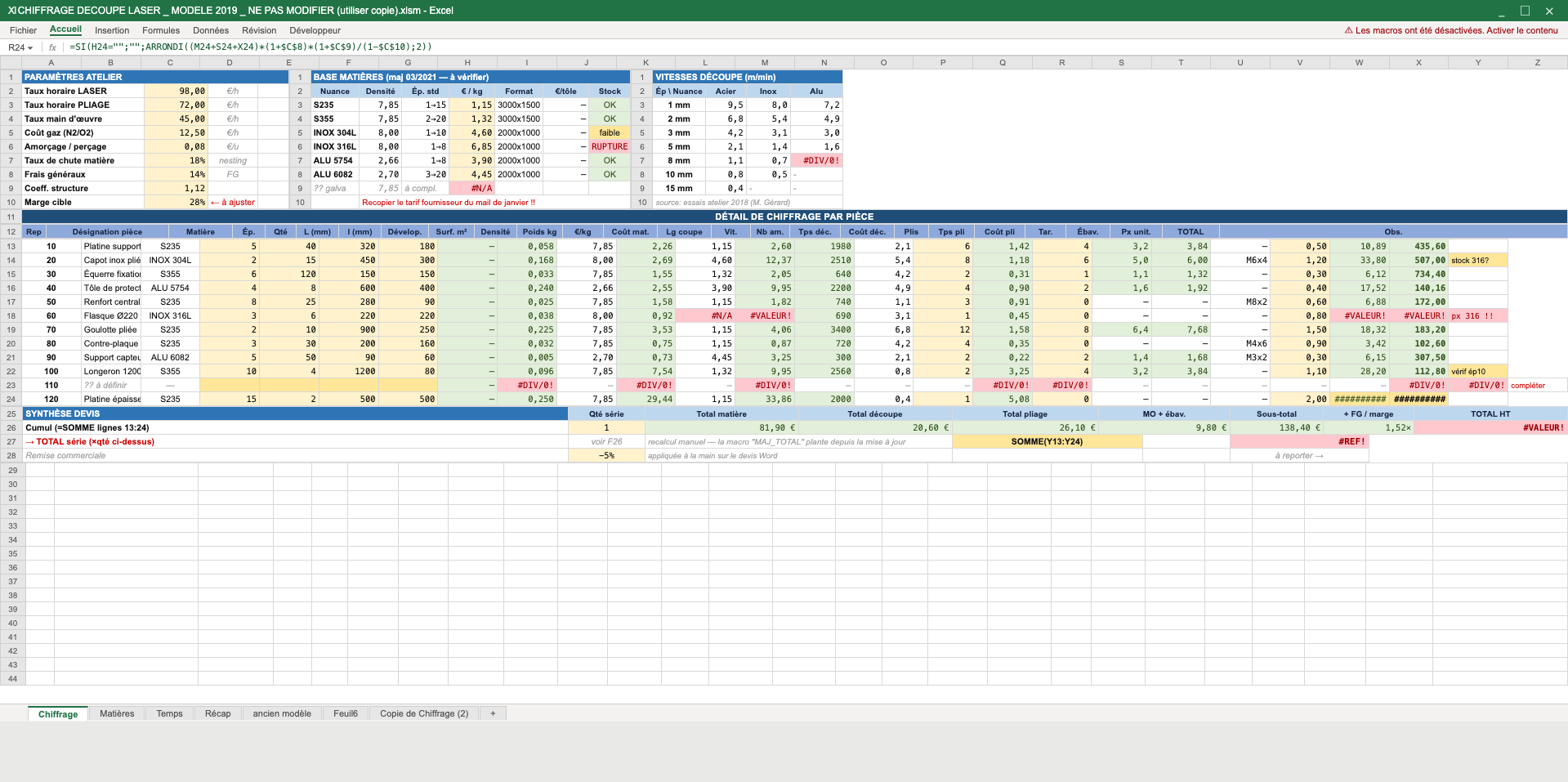
Task: Click the -5% remise commerciale cell
Action: (606, 456)
